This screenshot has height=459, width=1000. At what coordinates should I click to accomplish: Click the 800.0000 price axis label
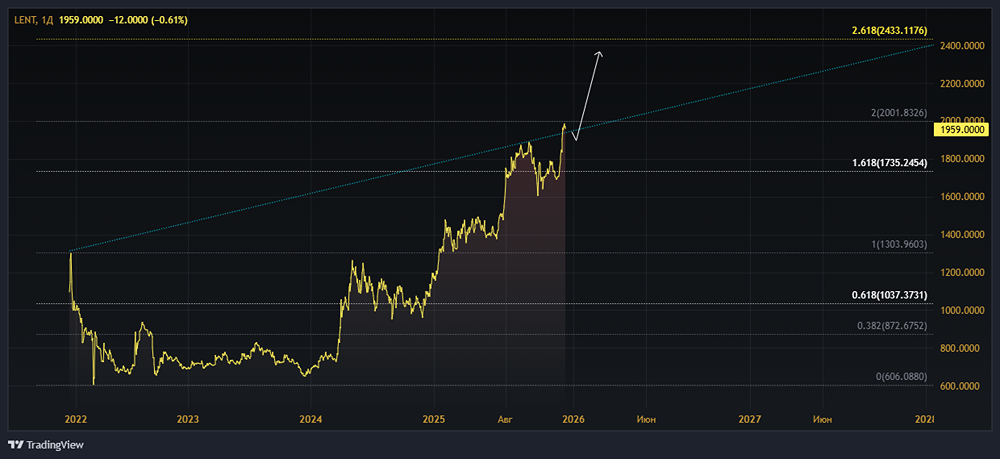coord(962,349)
